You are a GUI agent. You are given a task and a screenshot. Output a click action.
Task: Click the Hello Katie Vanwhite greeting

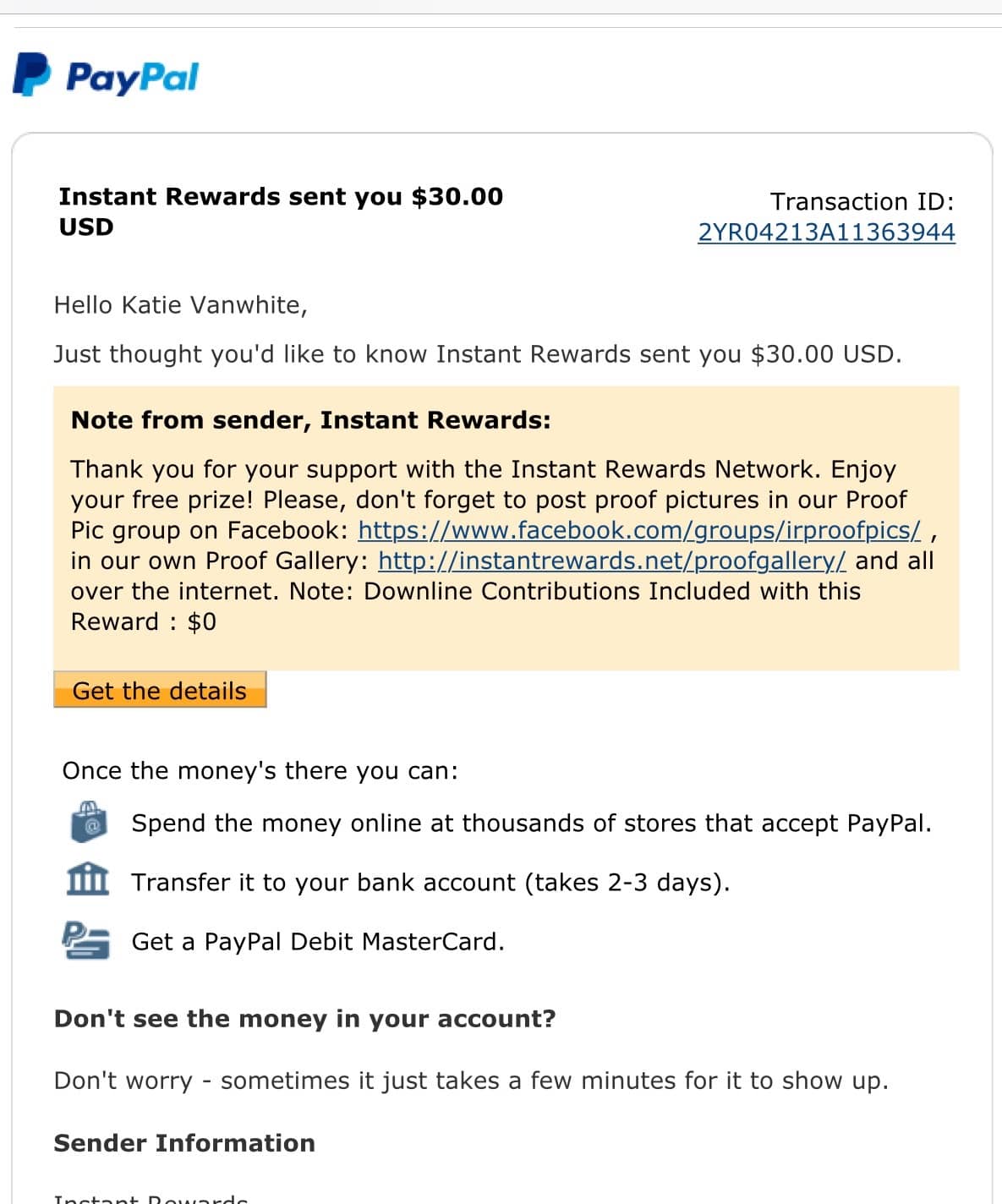180,305
